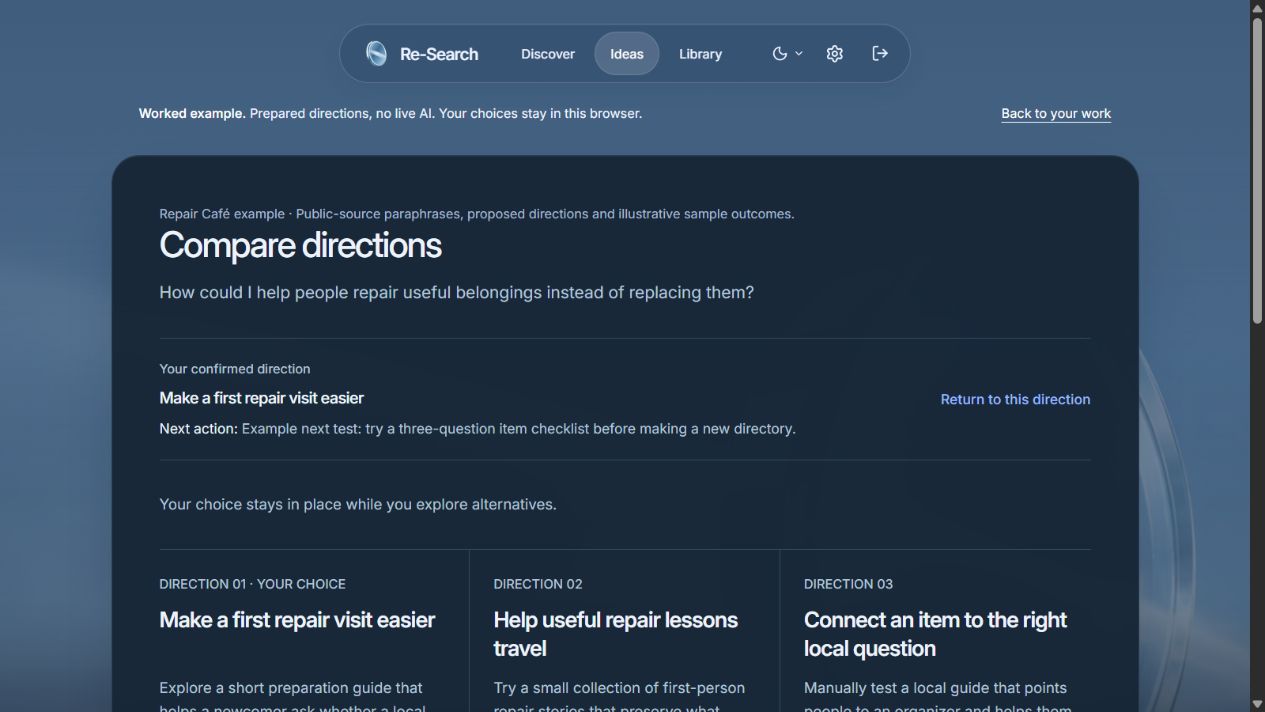Image resolution: width=1265 pixels, height=712 pixels.
Task: Click the page vertical scrollbar thumb
Action: [x=1257, y=170]
